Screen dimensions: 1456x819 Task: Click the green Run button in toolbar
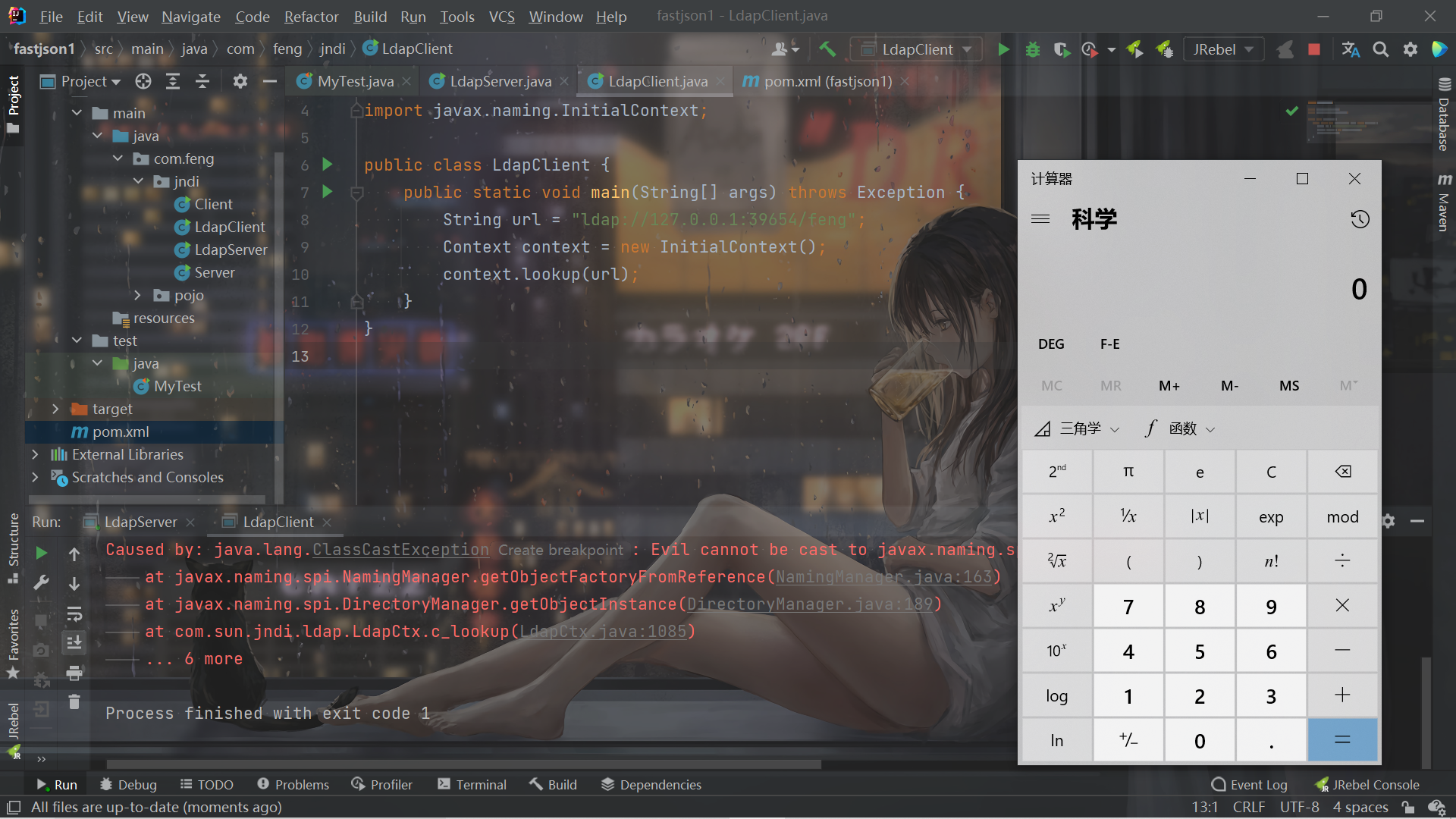[1003, 49]
